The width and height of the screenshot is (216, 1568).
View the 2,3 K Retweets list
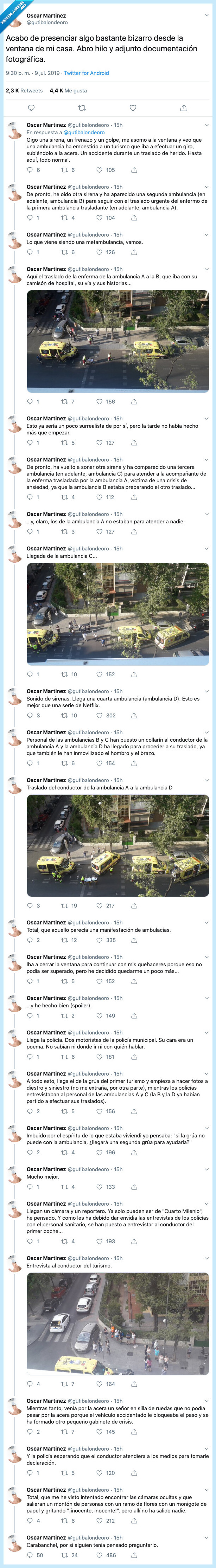click(24, 91)
